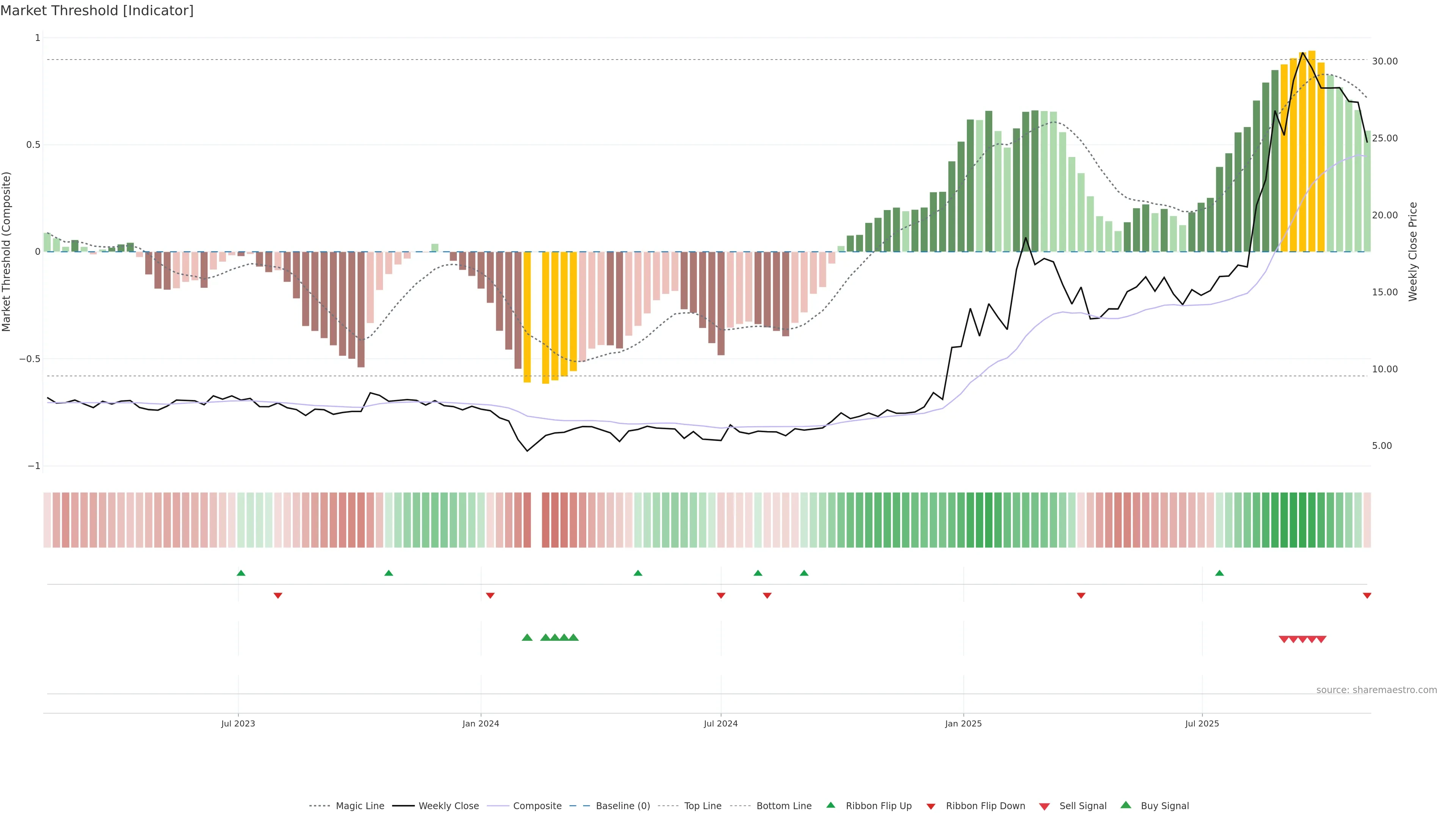Click Ribbon Flip Up legend triangle icon

click(830, 805)
